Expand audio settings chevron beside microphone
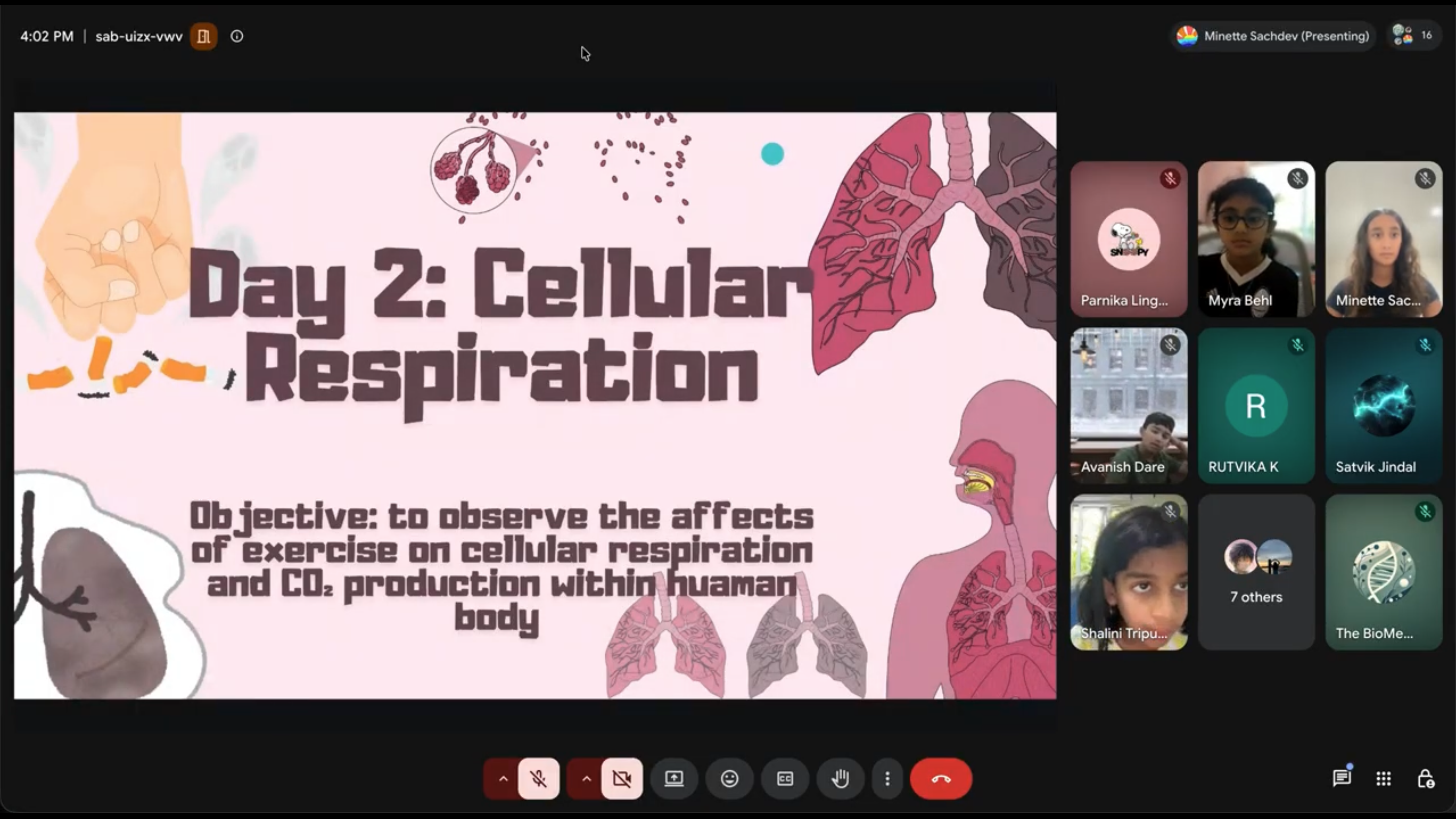The image size is (1456, 819). (502, 778)
